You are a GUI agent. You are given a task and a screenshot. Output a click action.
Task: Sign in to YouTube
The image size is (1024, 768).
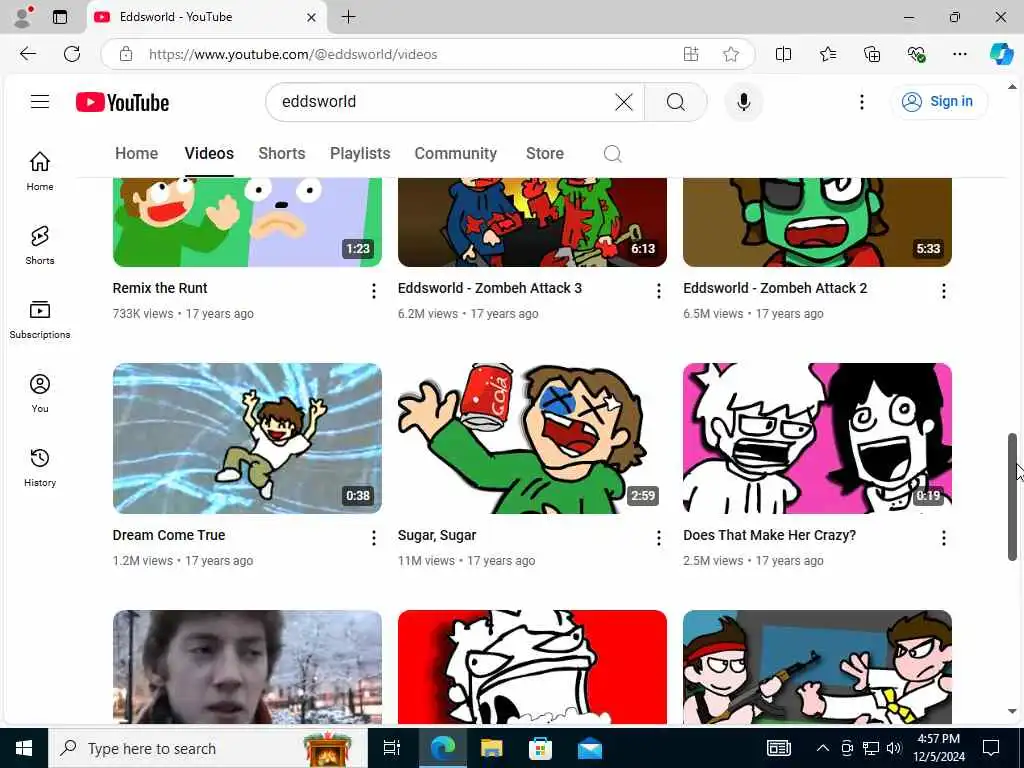point(938,101)
